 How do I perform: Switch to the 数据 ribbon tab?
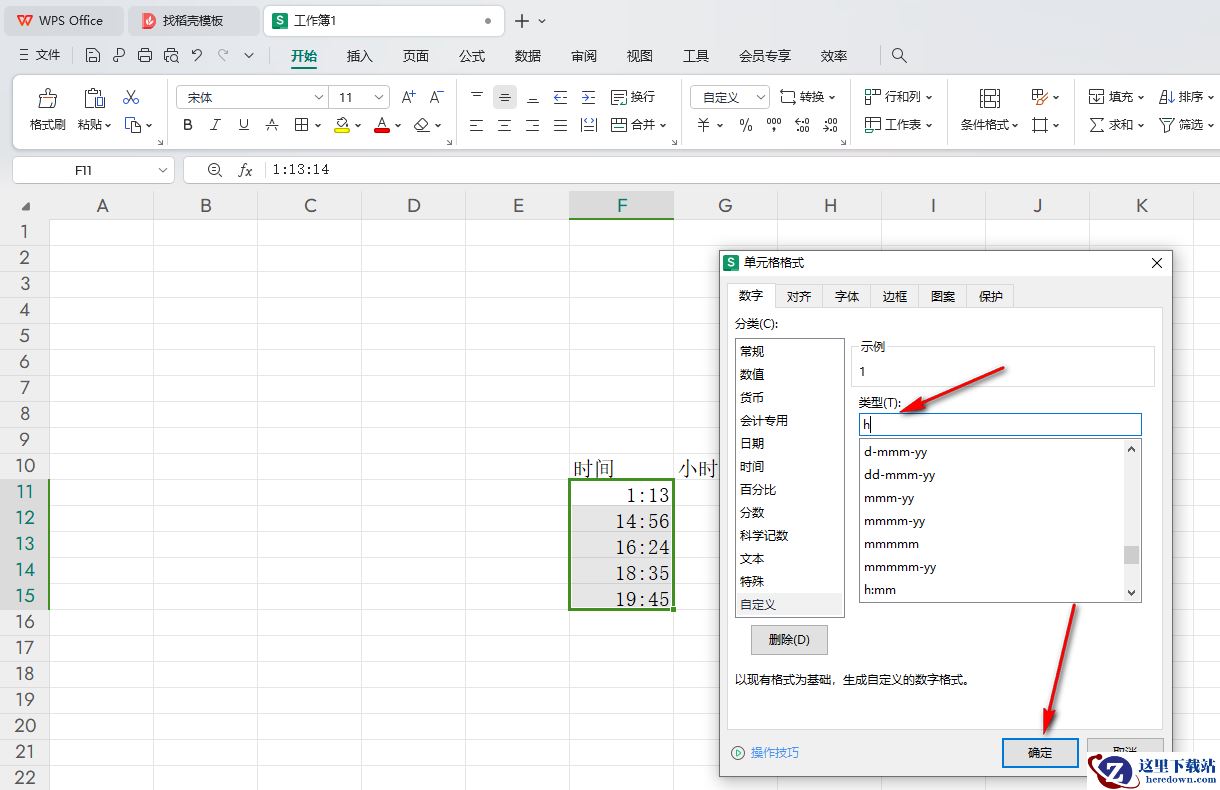click(x=528, y=56)
